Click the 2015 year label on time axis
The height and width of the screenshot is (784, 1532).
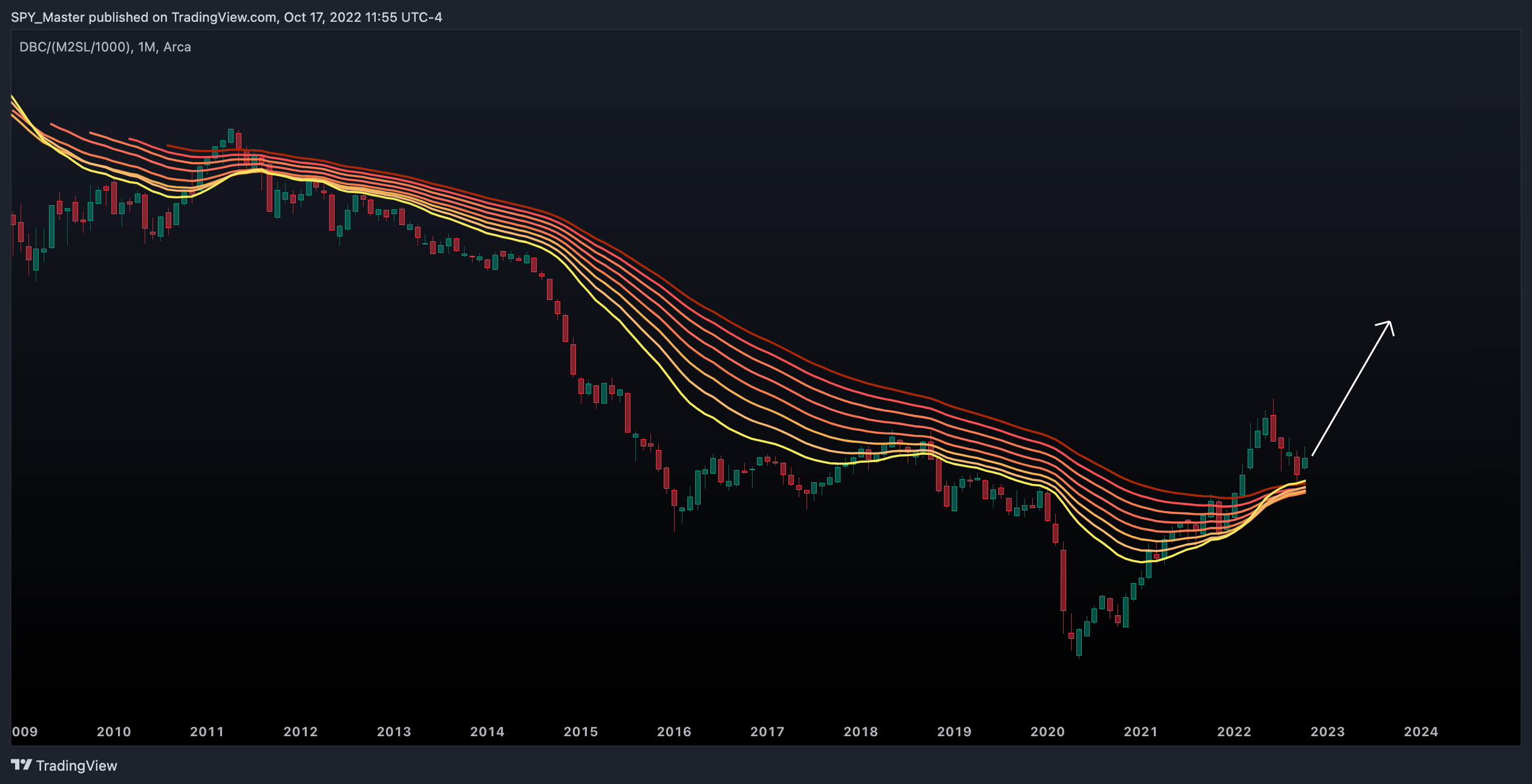[581, 731]
